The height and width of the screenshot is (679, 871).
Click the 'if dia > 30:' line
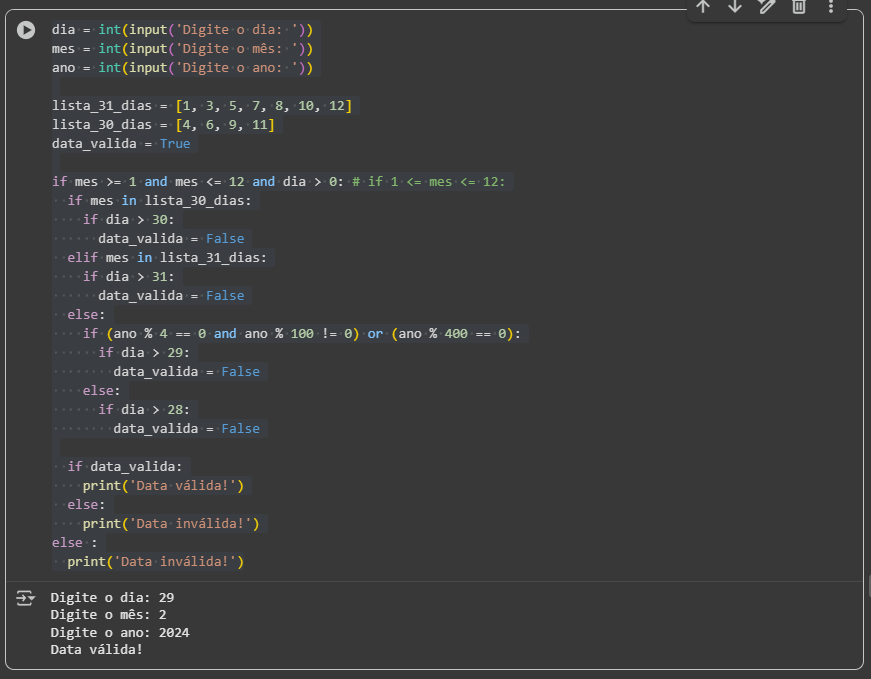pos(128,220)
